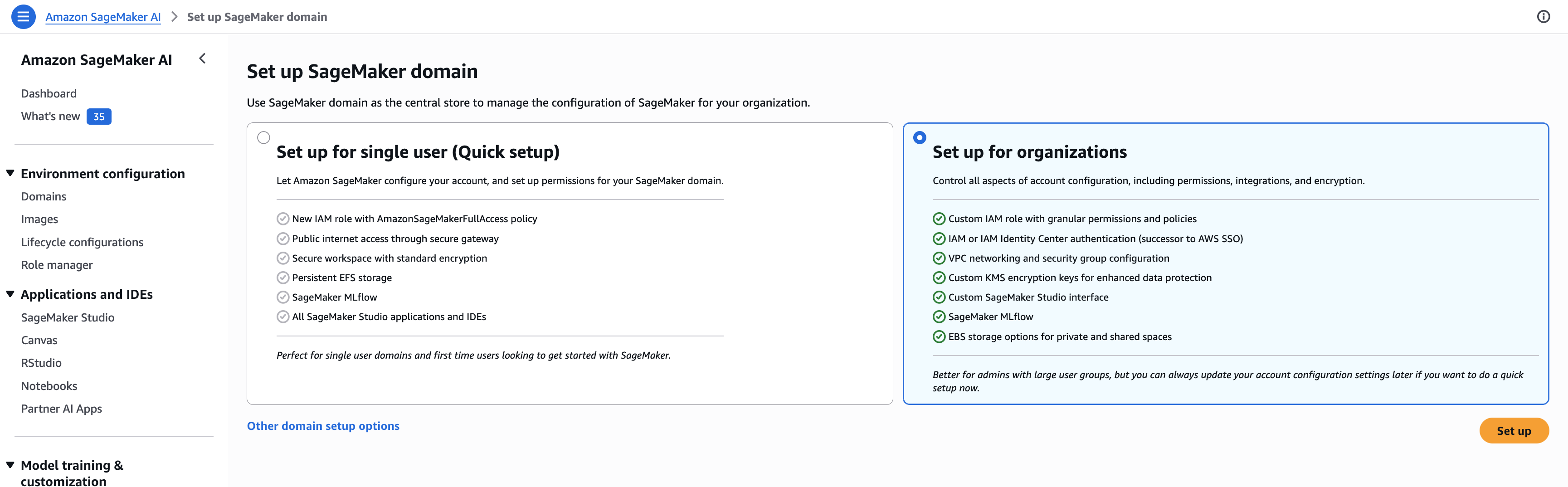Image resolution: width=1568 pixels, height=487 pixels.
Task: Click checkmark icon beside New IAM role item
Action: [x=282, y=219]
